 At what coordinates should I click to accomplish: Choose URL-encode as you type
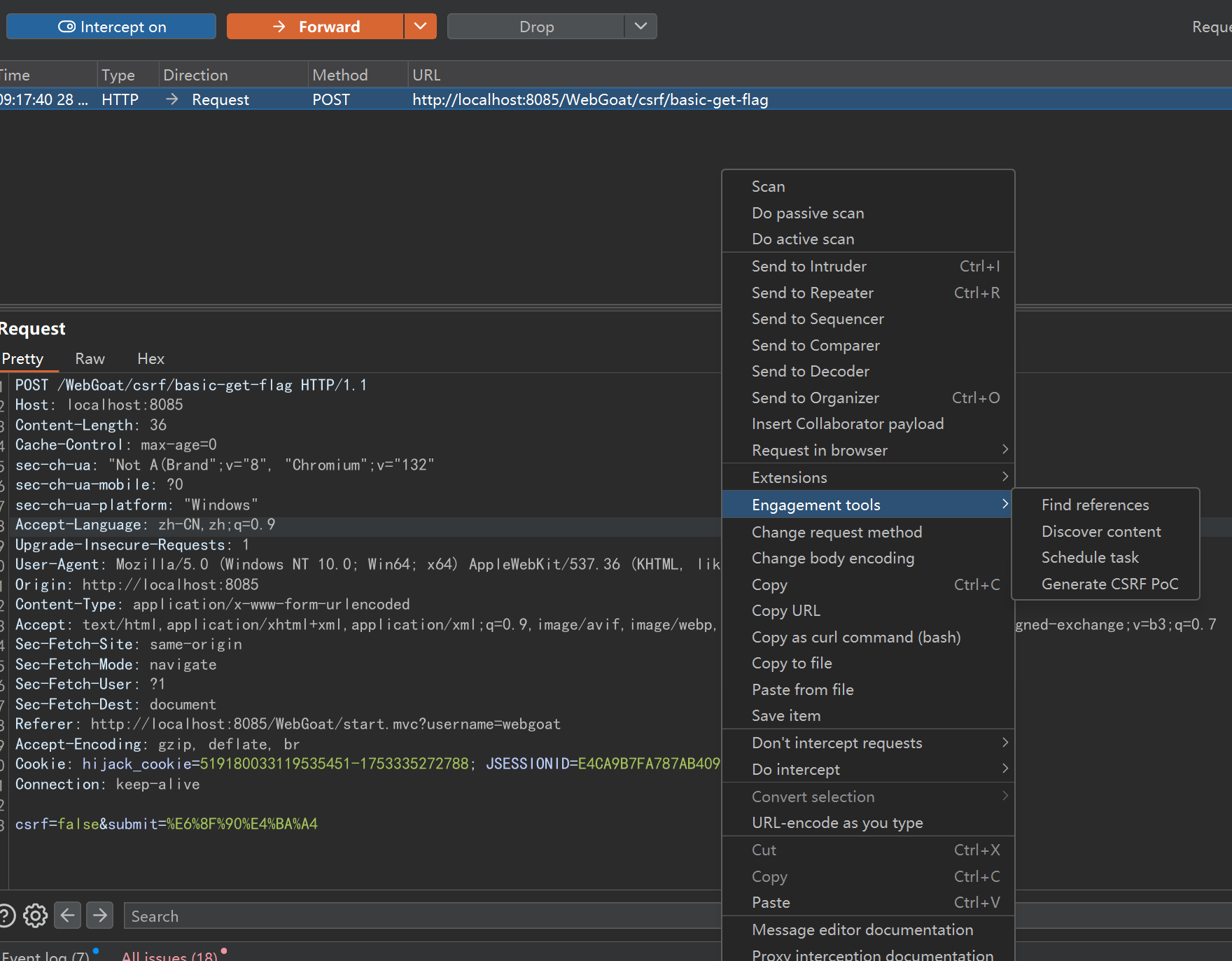click(868, 822)
